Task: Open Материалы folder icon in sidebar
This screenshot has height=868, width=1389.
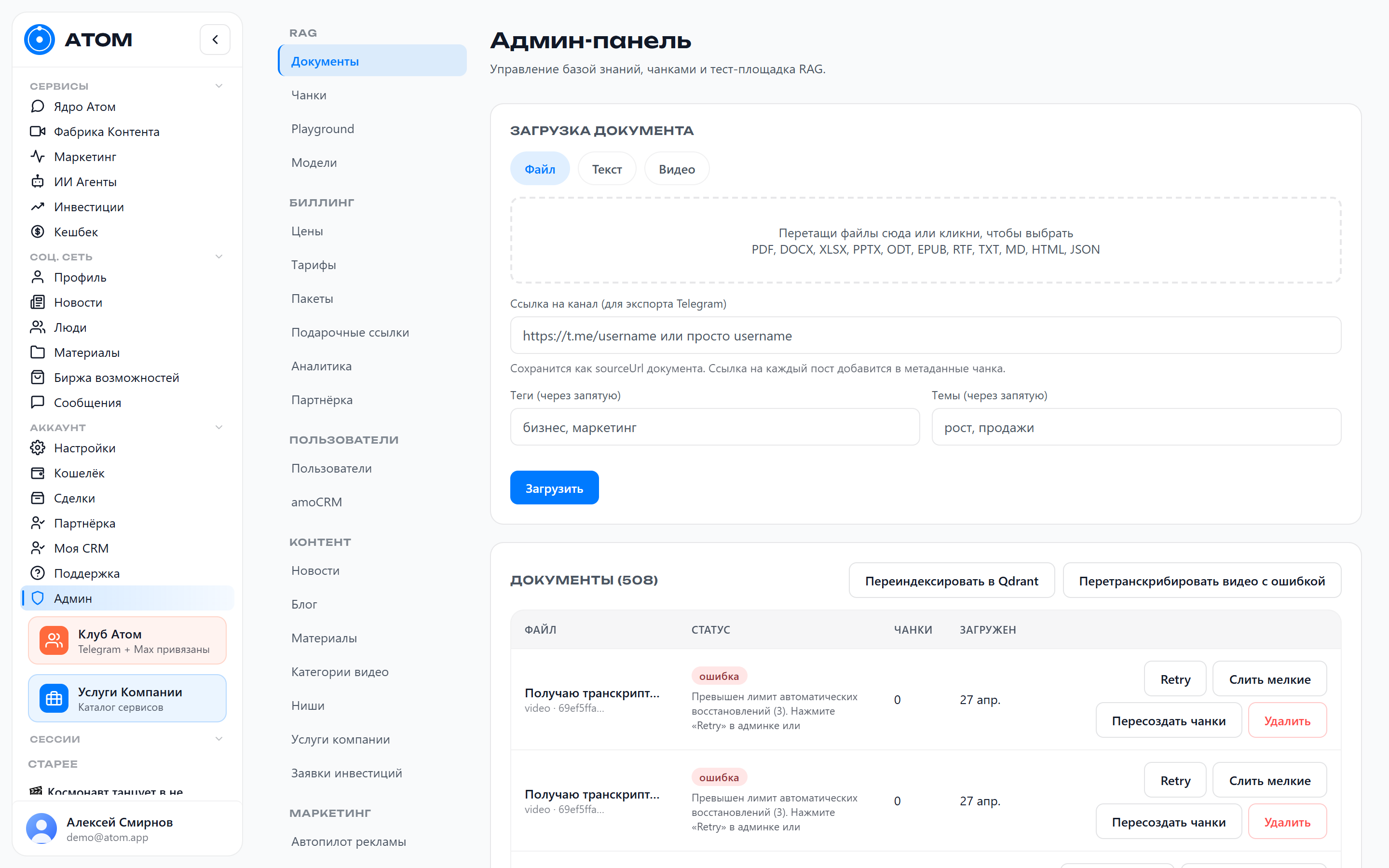Action: (x=37, y=353)
